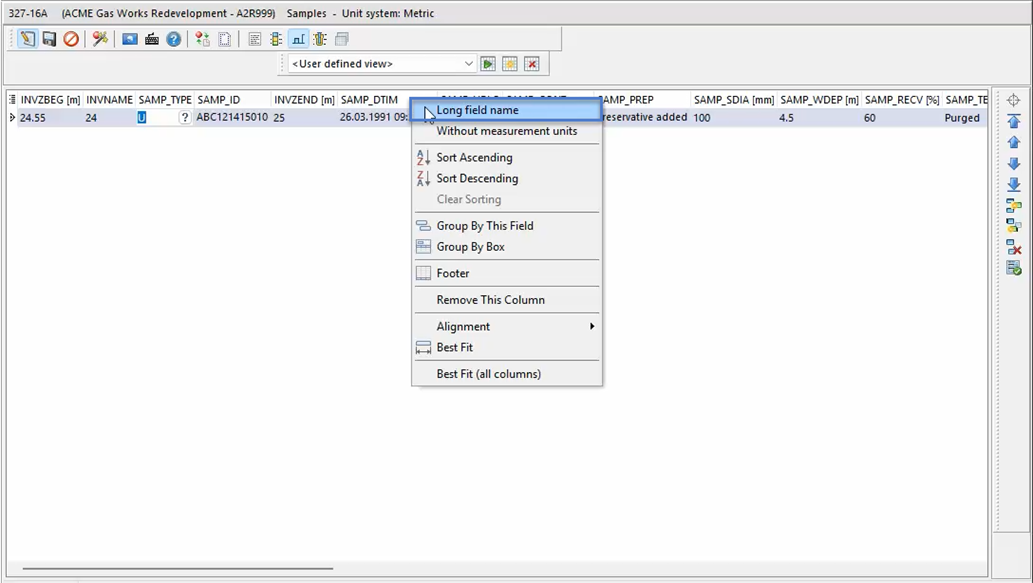The width and height of the screenshot is (1033, 583).
Task: Click the red cancel circle icon
Action: [x=71, y=39]
